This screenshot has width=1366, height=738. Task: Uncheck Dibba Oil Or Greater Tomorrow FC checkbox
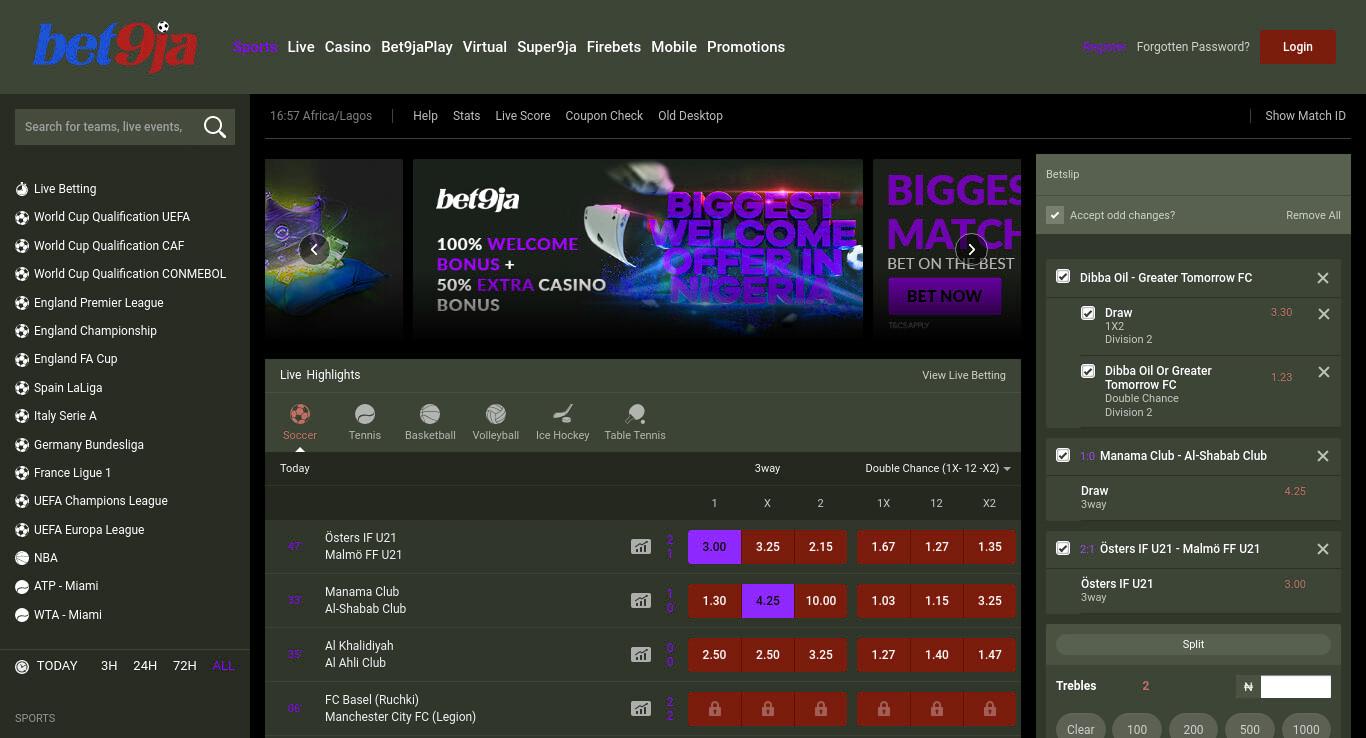click(x=1088, y=371)
